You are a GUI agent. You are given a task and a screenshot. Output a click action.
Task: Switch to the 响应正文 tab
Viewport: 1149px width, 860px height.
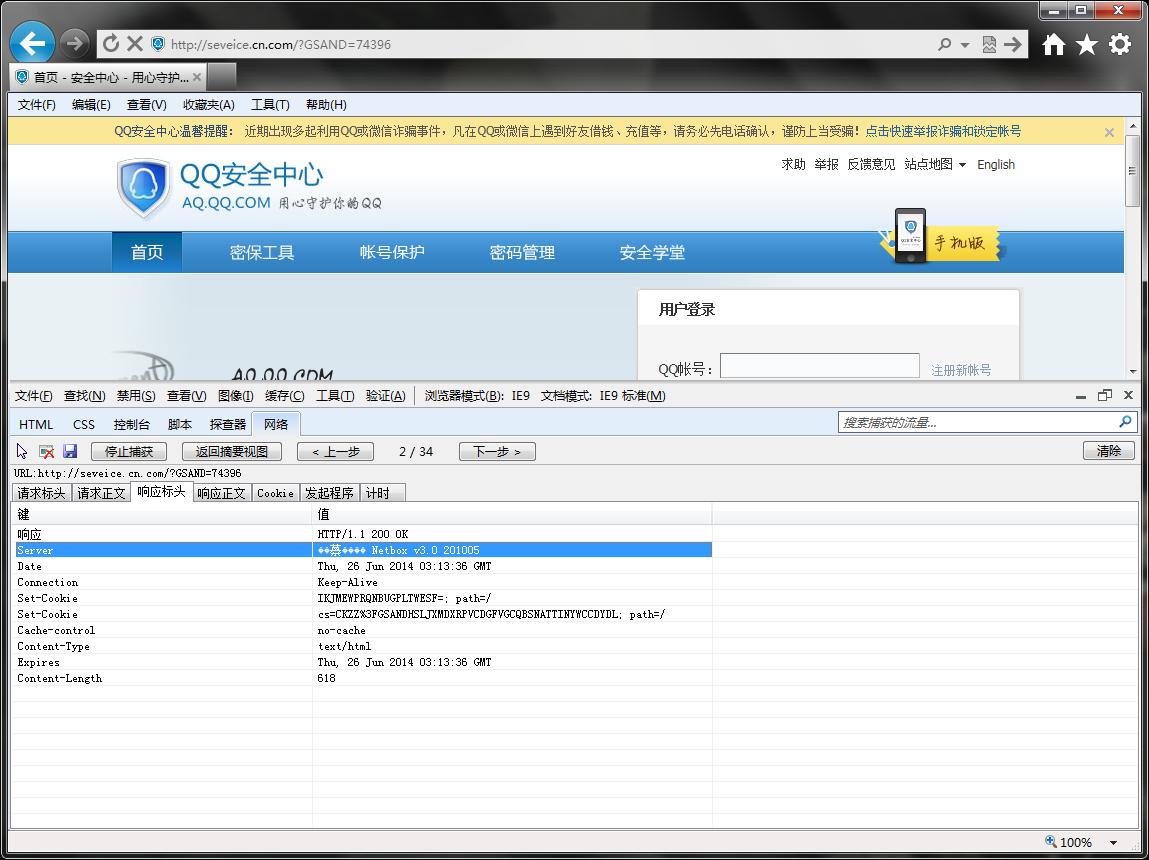pyautogui.click(x=221, y=493)
